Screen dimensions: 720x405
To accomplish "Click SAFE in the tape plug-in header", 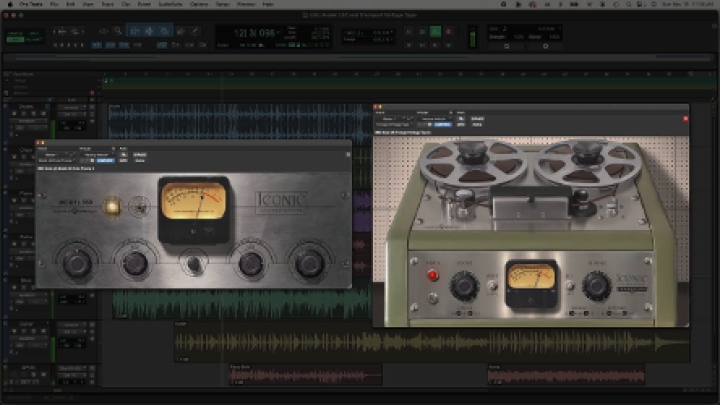I will [x=478, y=124].
